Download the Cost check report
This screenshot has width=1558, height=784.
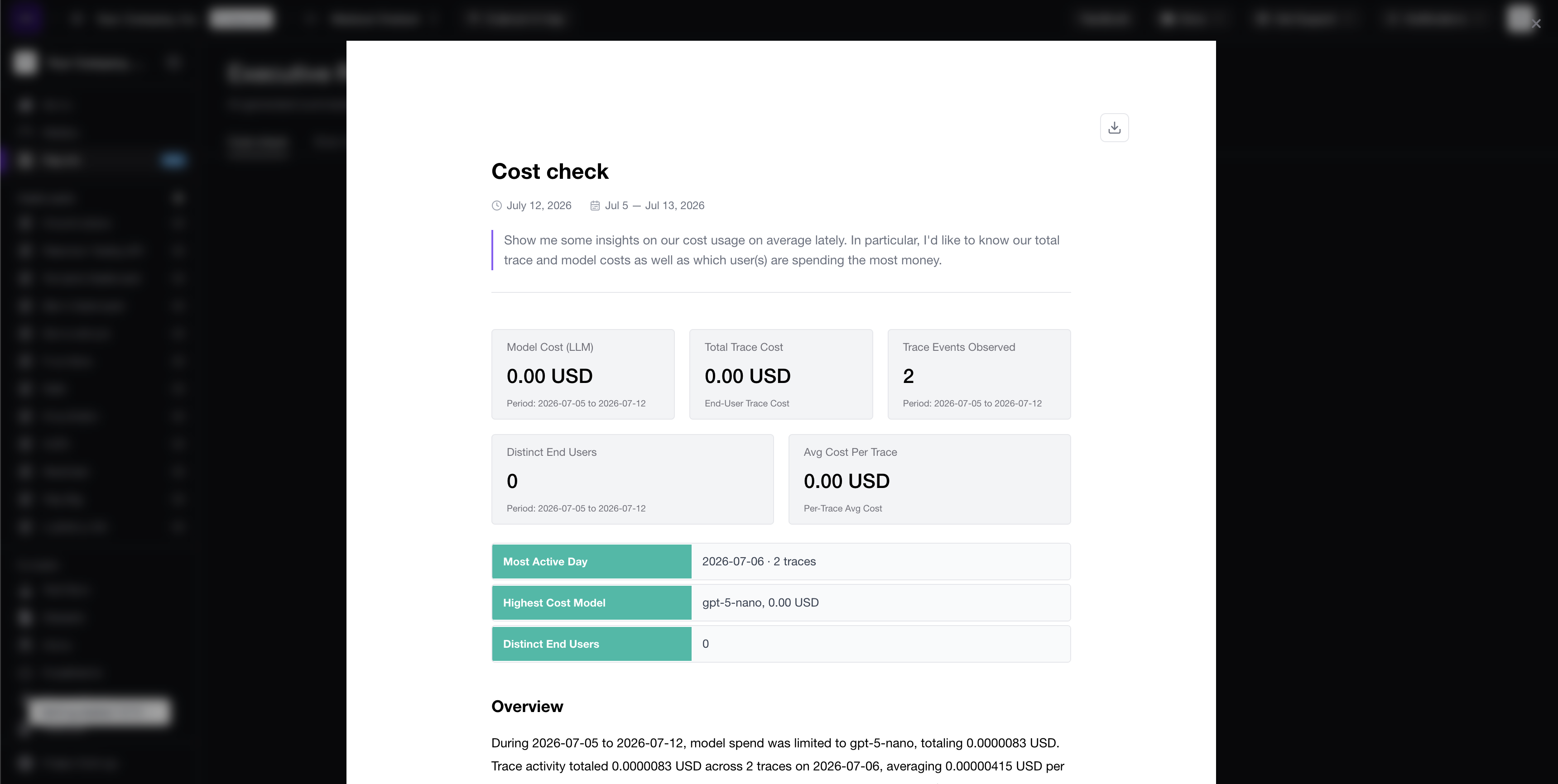tap(1114, 128)
